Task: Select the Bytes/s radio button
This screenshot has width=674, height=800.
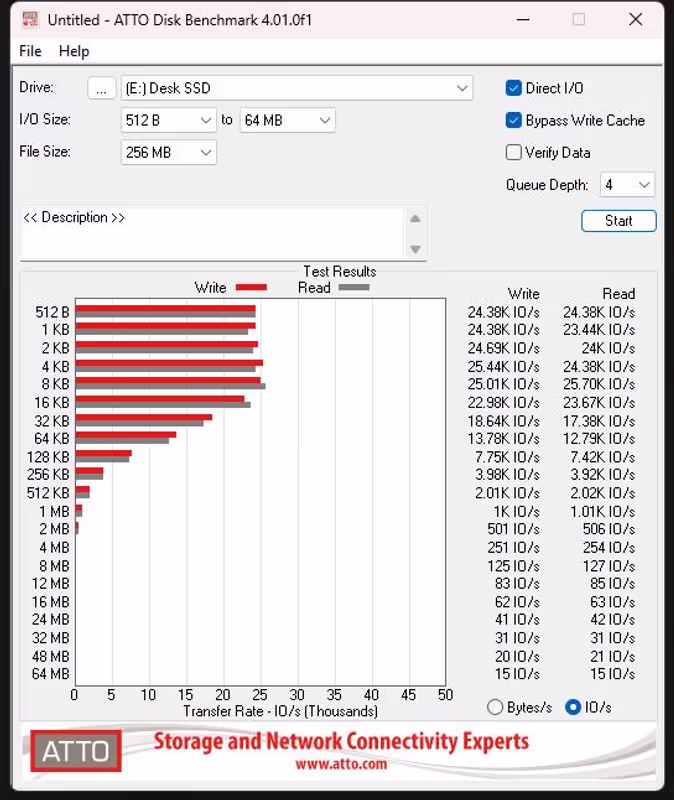Action: 495,707
